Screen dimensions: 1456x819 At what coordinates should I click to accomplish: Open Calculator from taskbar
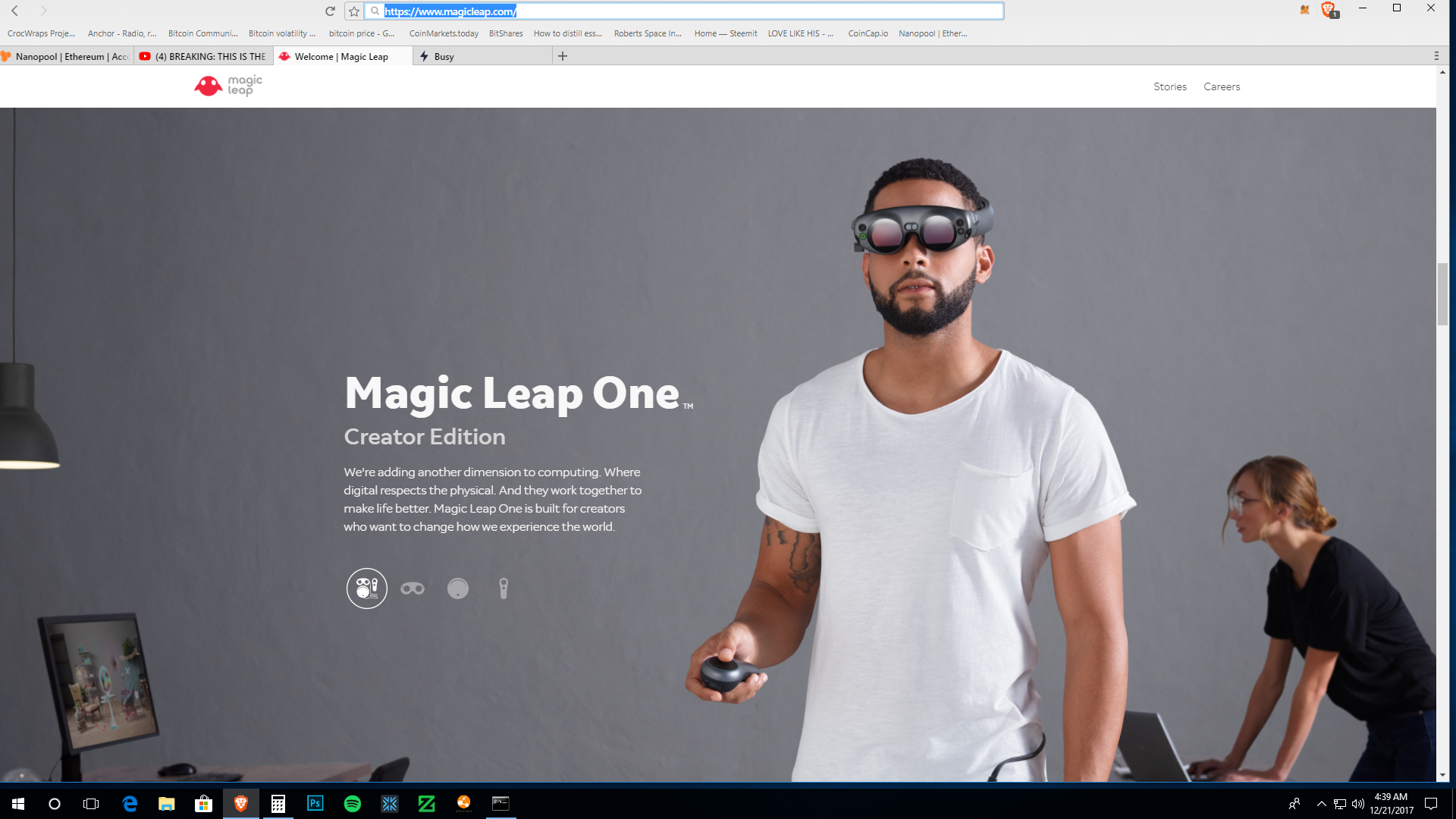tap(278, 804)
